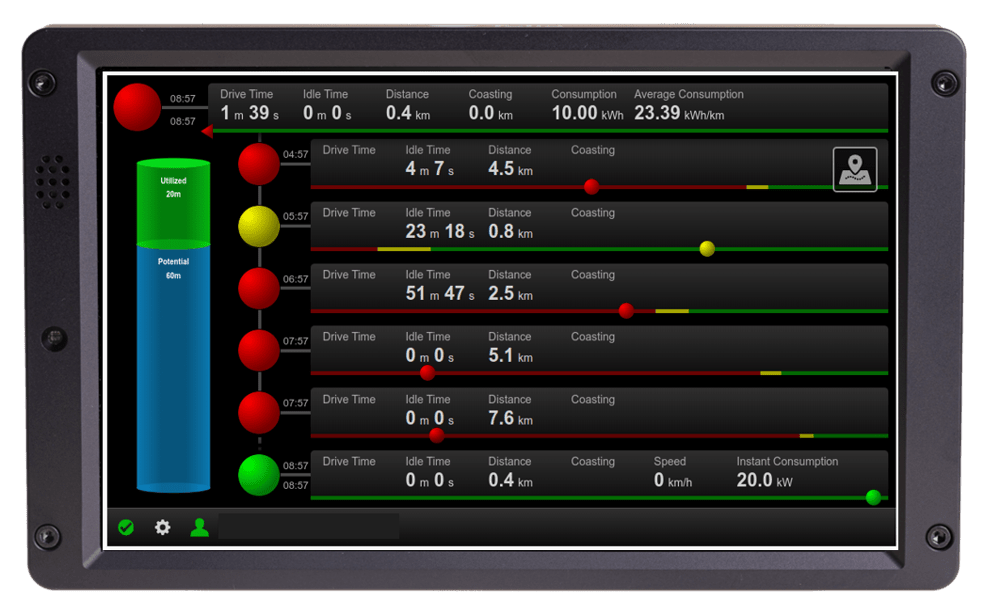Click the large red summary status light

pos(138,107)
